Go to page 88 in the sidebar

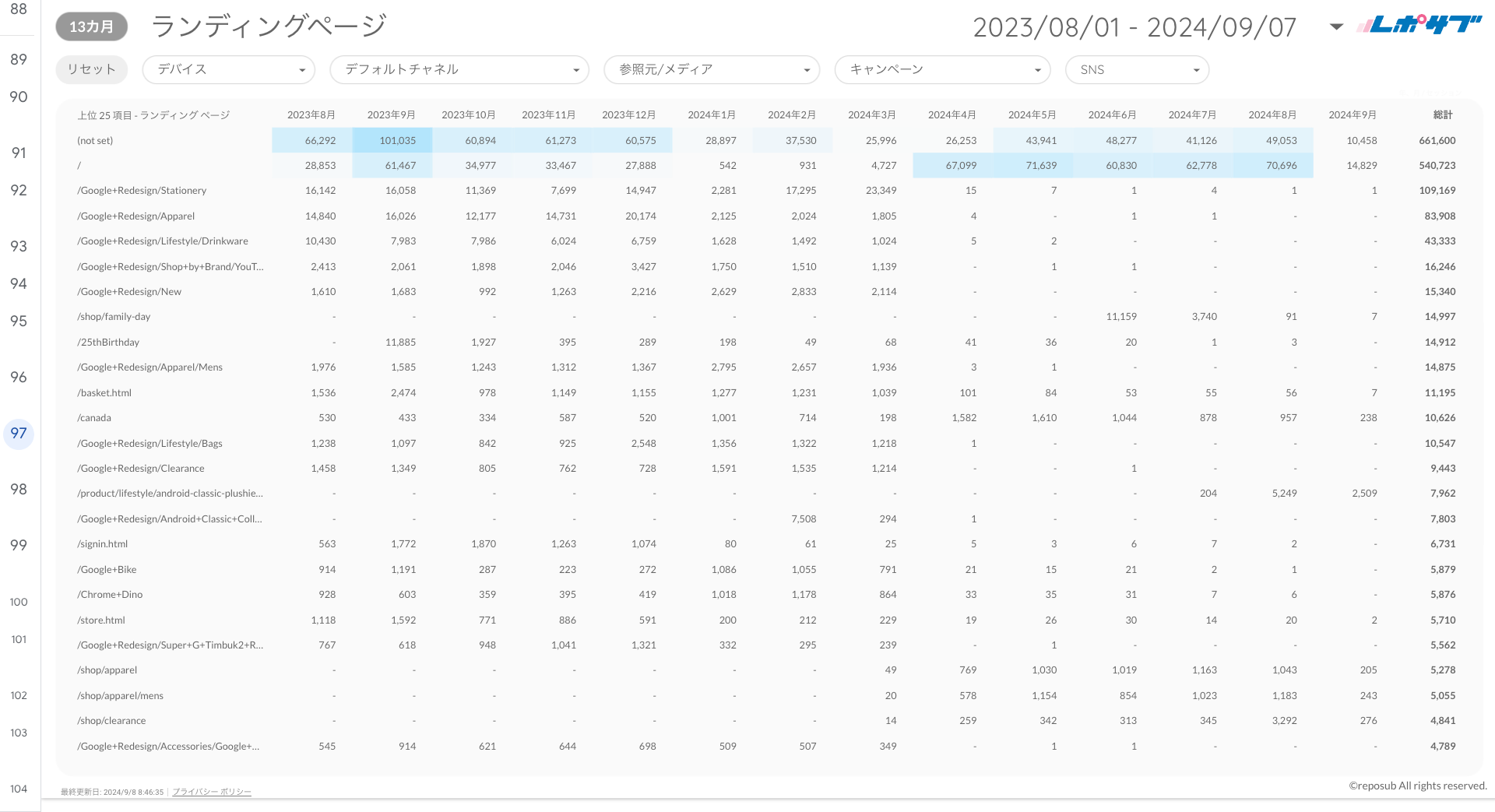(19, 9)
